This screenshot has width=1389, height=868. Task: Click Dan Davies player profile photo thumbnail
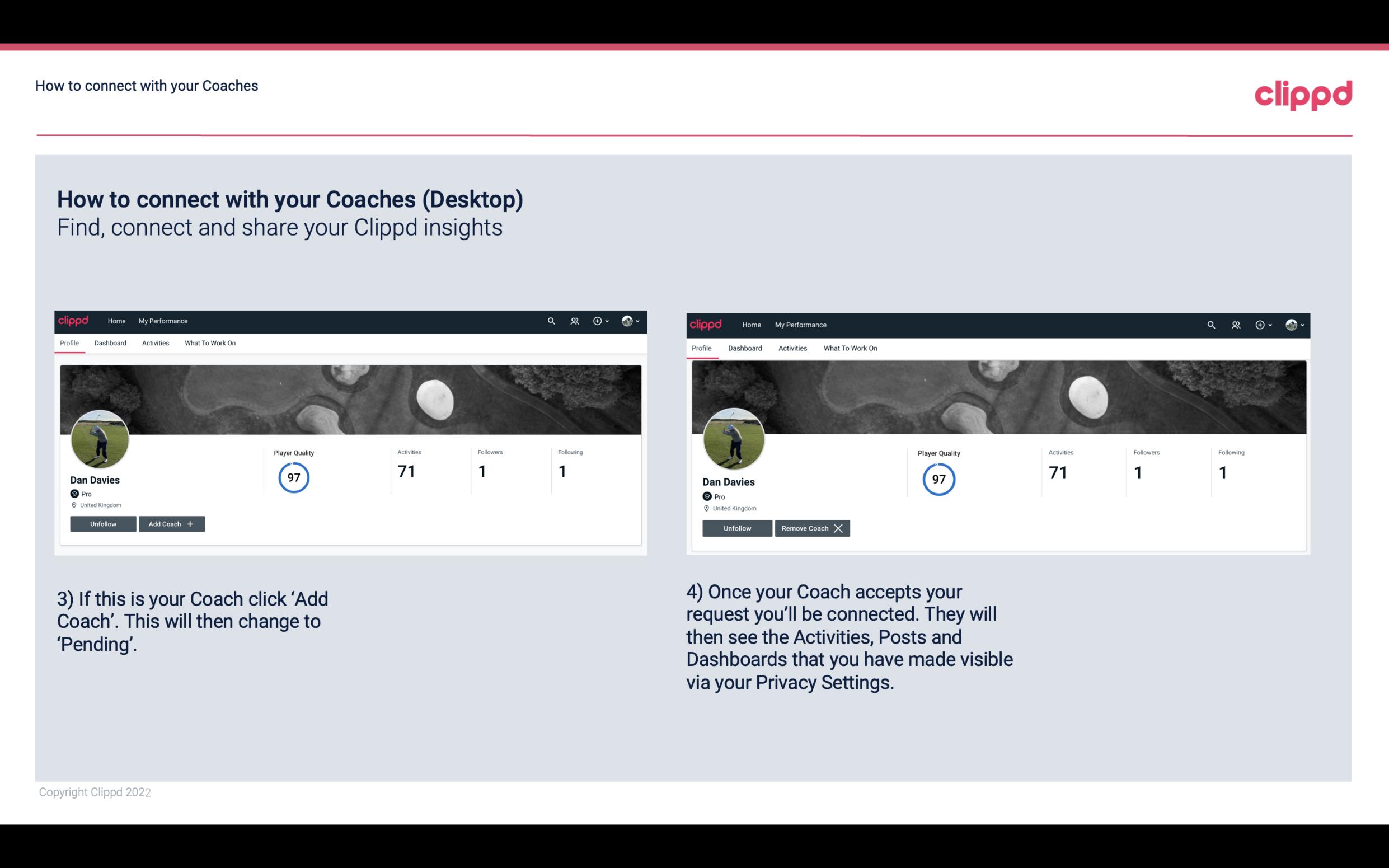pos(100,438)
